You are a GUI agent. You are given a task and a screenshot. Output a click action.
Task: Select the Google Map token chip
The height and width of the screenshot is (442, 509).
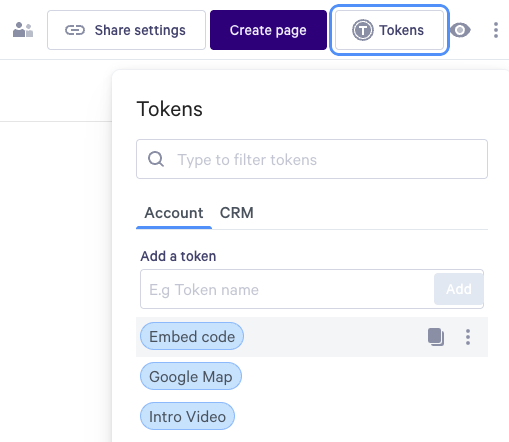191,376
